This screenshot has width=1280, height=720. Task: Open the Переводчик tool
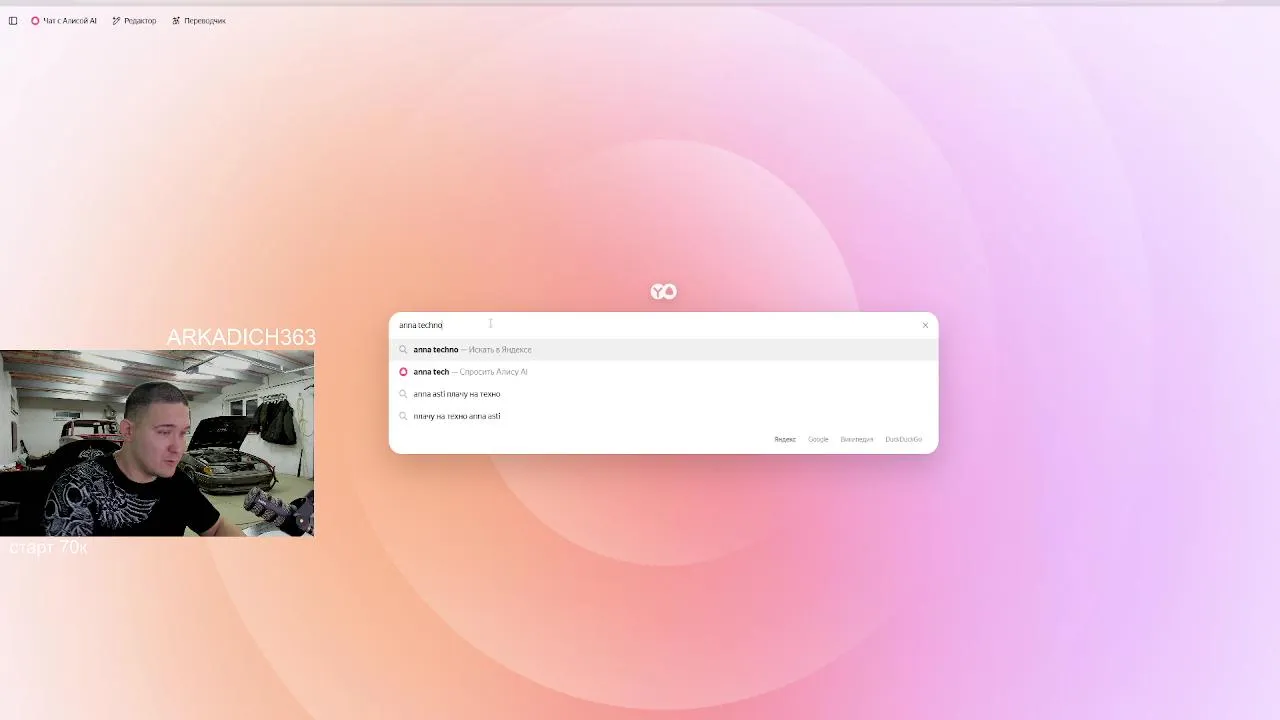coord(198,21)
